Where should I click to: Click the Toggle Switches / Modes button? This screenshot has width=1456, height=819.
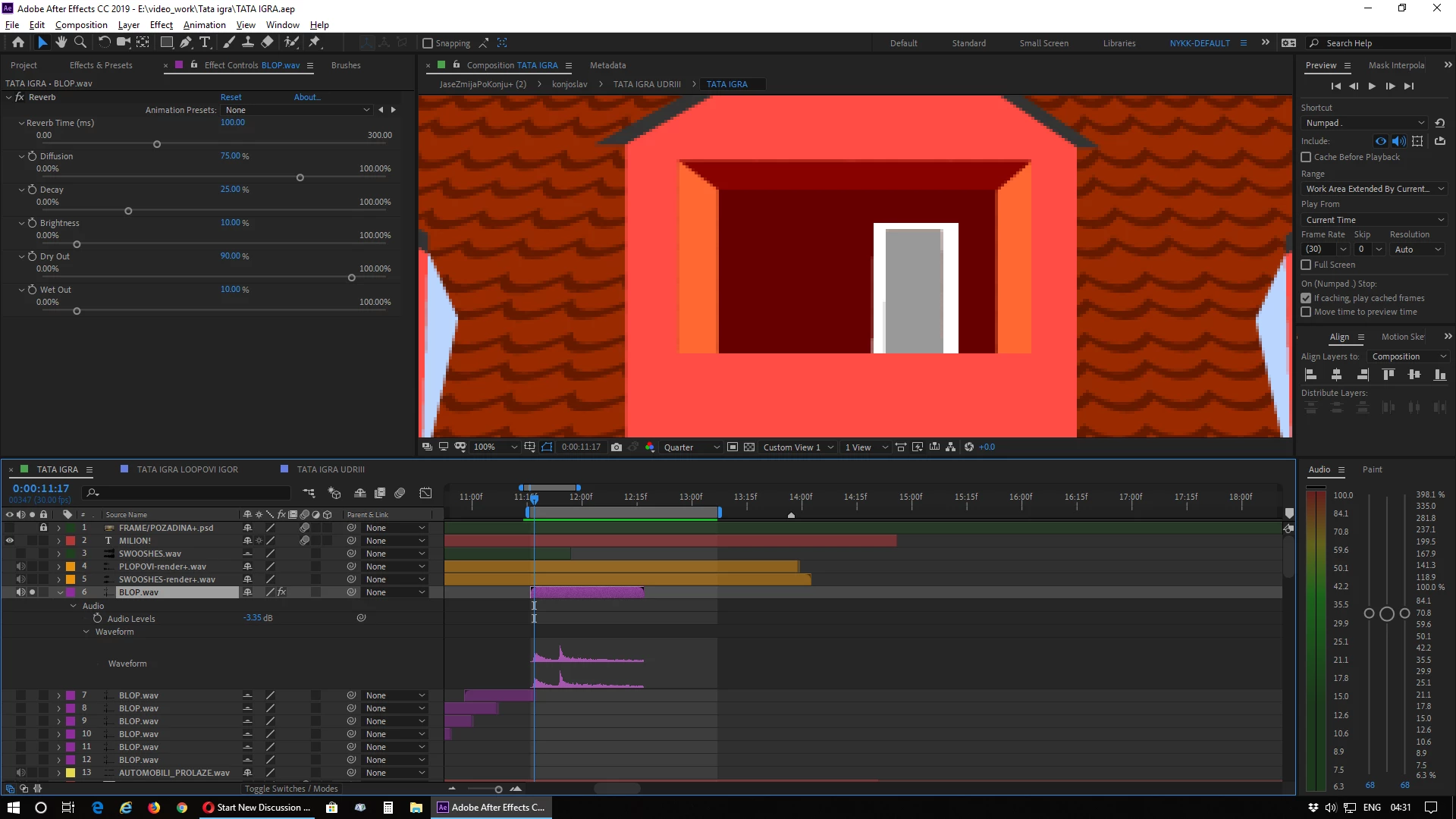(x=291, y=789)
